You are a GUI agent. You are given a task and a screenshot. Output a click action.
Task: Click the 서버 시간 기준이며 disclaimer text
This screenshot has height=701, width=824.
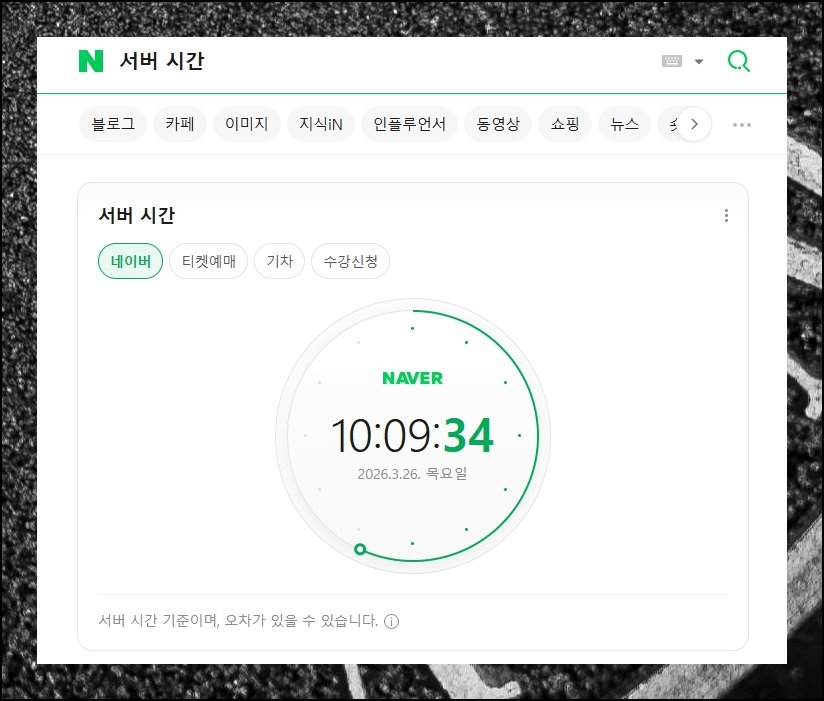[x=238, y=621]
